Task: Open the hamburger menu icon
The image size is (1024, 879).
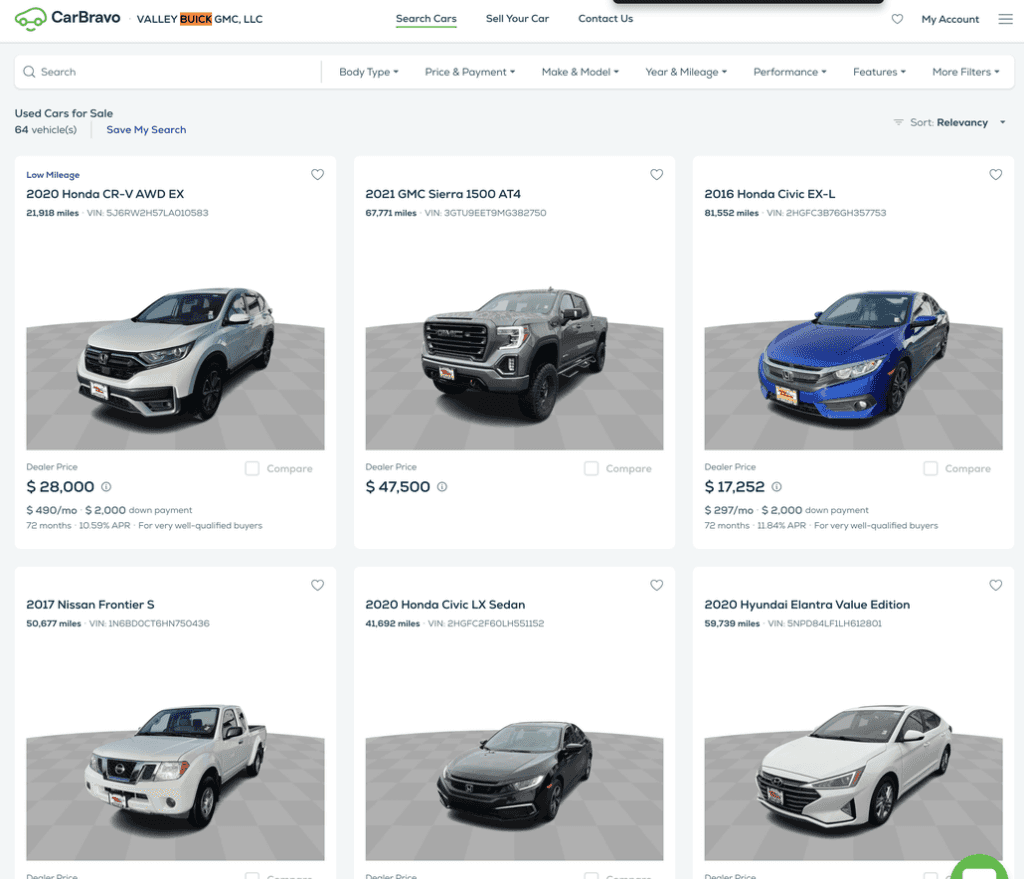Action: (1006, 19)
